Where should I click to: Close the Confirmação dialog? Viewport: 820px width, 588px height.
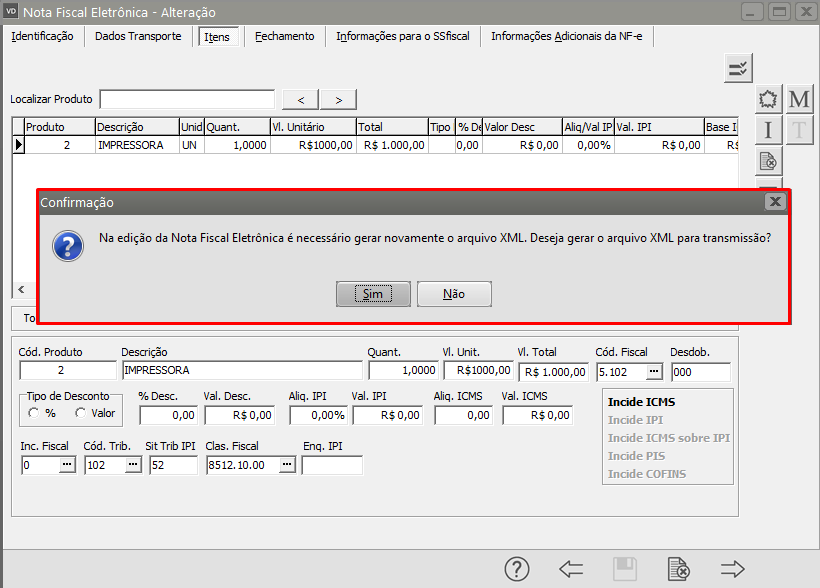(x=774, y=202)
